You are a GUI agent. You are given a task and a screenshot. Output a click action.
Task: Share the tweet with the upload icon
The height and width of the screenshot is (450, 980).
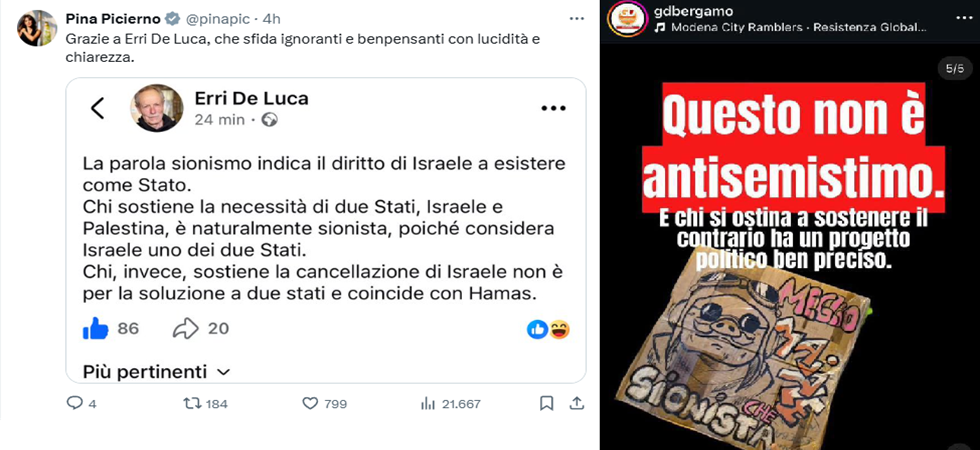click(x=576, y=403)
